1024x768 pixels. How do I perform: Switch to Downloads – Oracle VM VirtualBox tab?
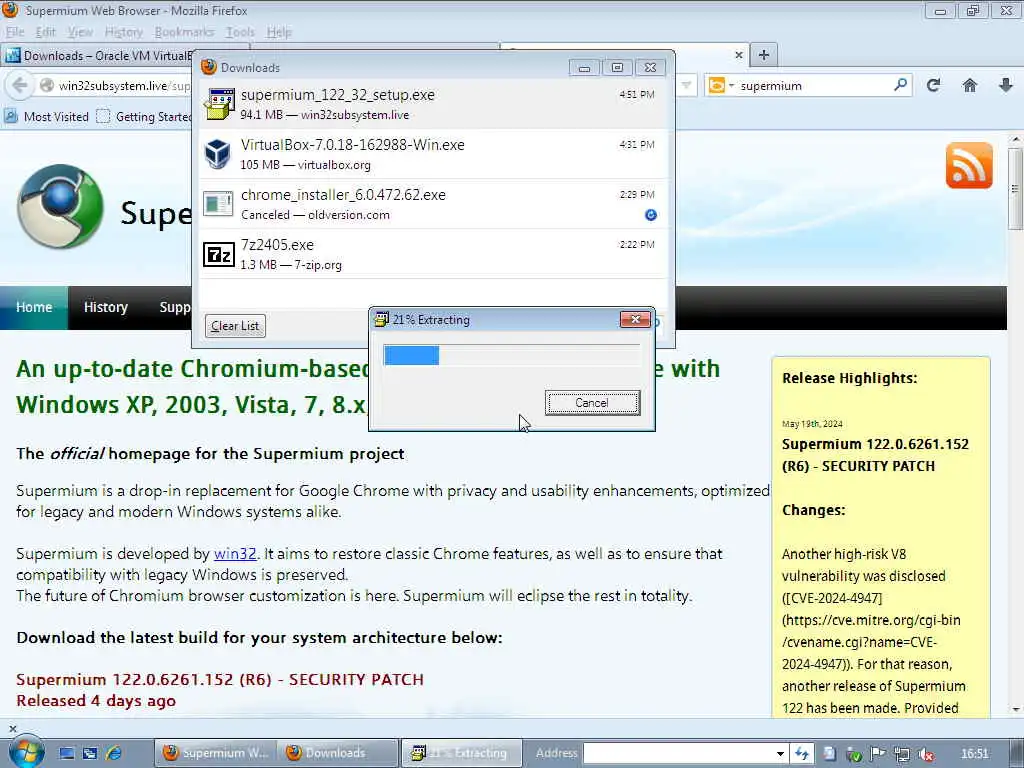(98, 56)
